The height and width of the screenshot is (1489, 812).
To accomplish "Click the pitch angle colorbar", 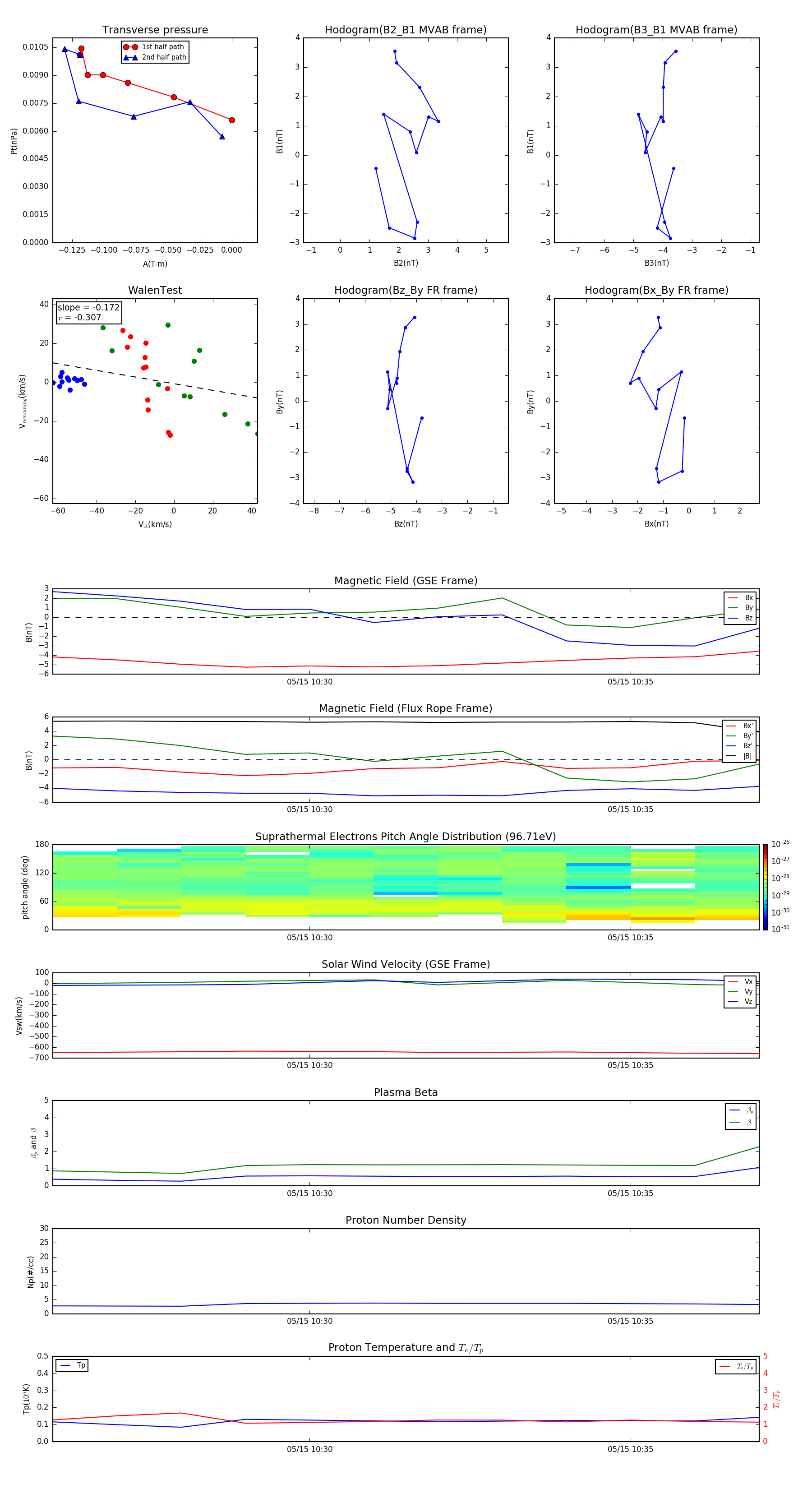I will point(765,887).
